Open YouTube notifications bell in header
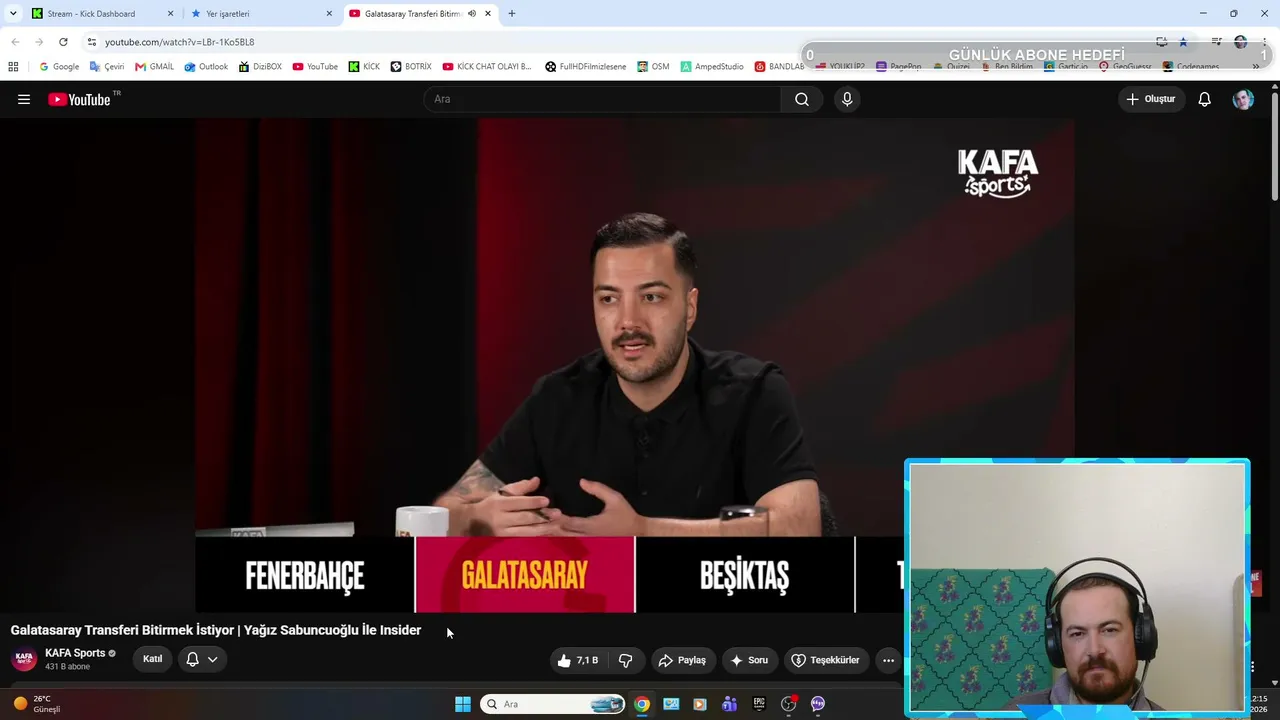 (1205, 99)
